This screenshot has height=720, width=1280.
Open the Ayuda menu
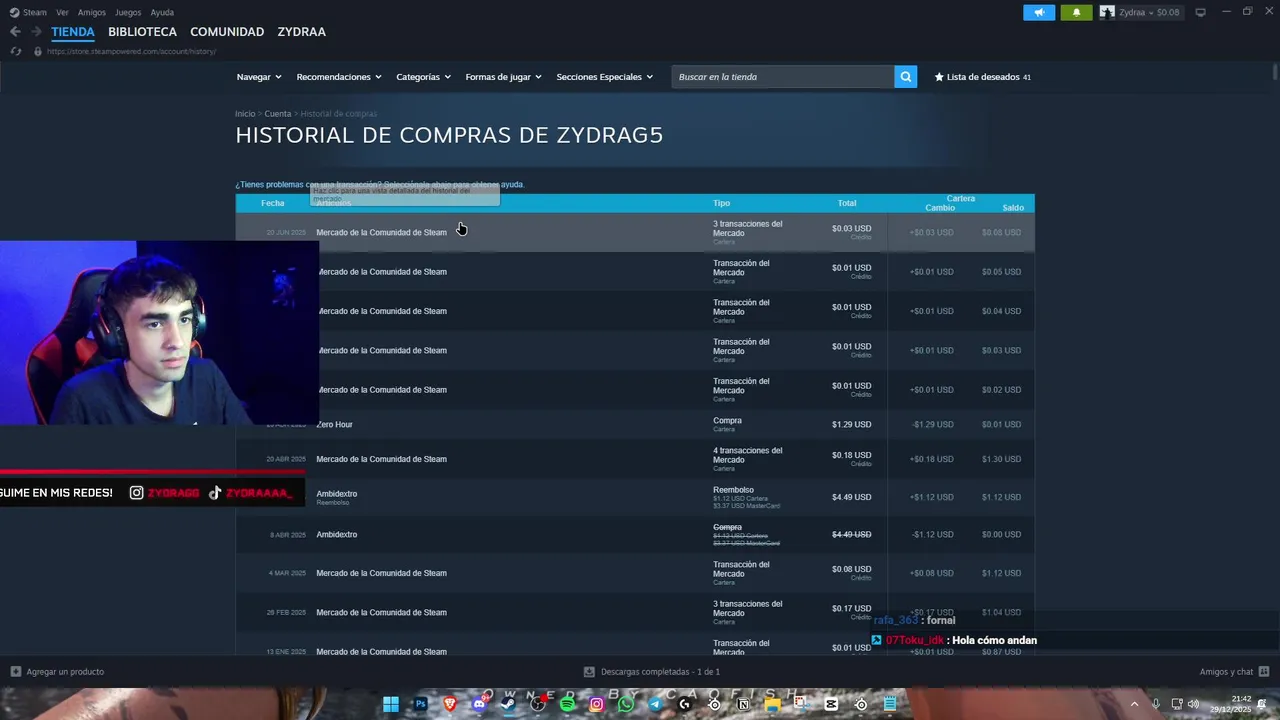[162, 12]
